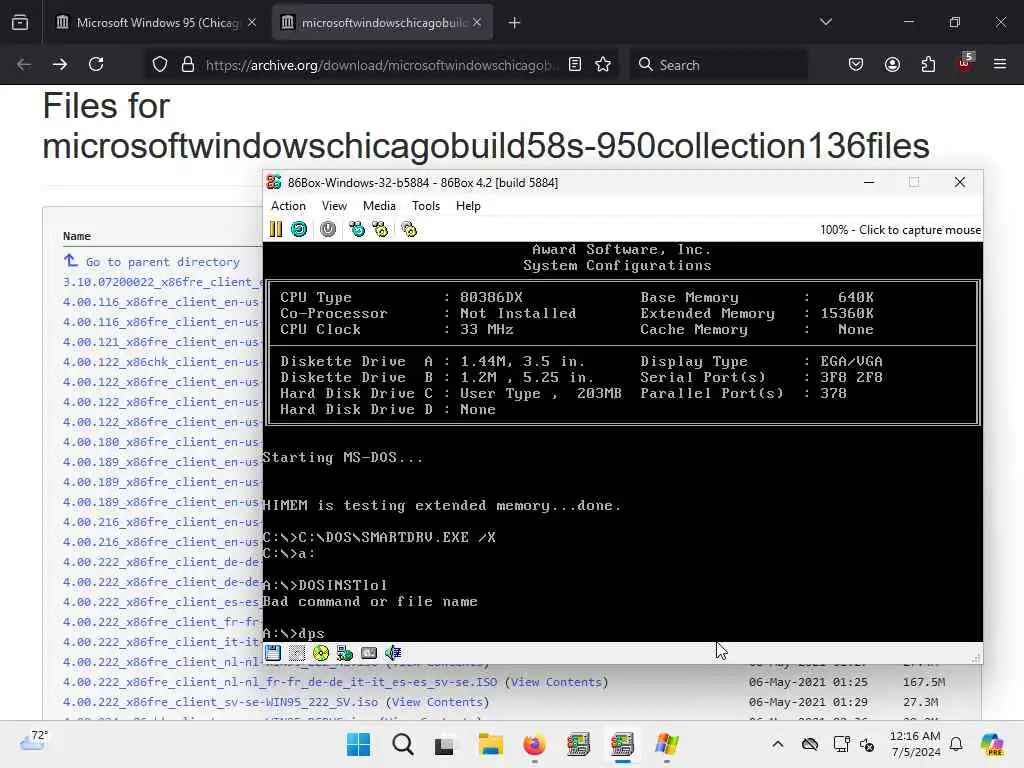
Task: Reload the archive.org page
Action: [x=96, y=65]
